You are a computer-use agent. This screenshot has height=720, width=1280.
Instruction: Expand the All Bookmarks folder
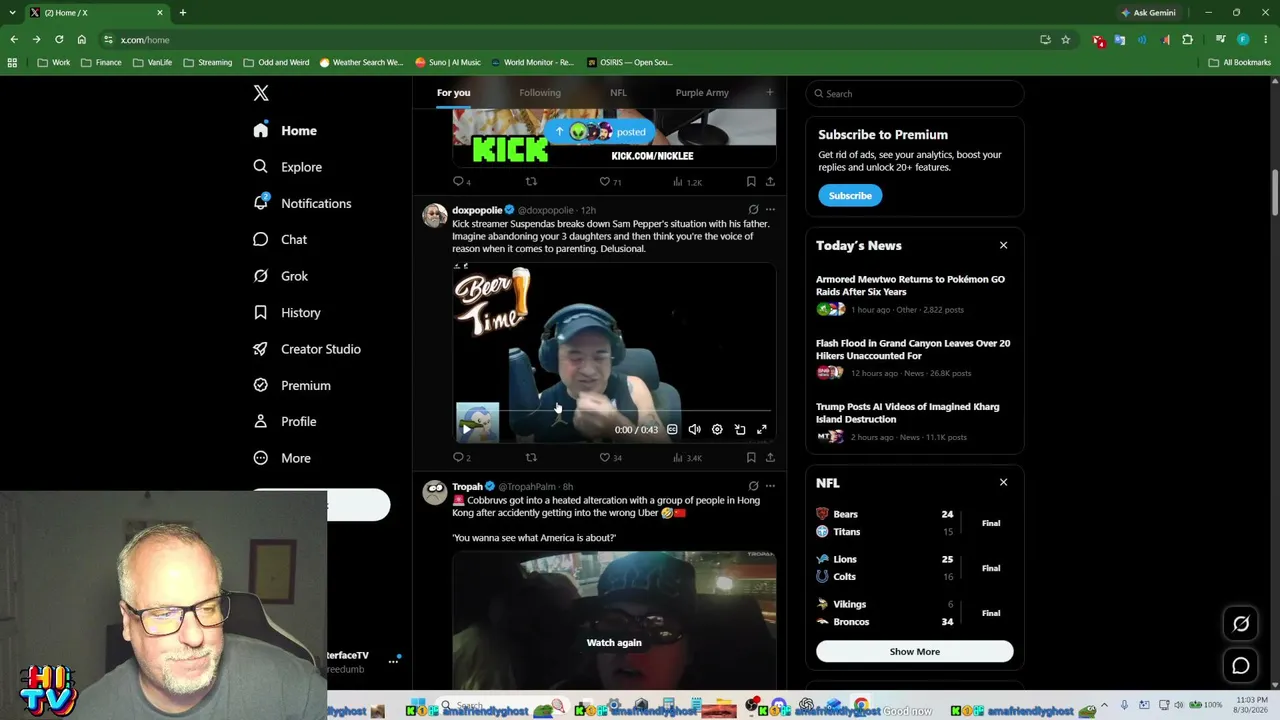tap(1240, 62)
